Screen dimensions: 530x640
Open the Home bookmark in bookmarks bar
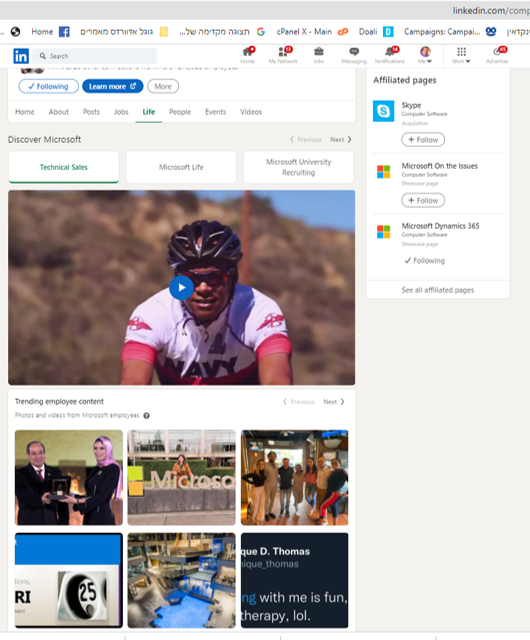click(x=42, y=32)
